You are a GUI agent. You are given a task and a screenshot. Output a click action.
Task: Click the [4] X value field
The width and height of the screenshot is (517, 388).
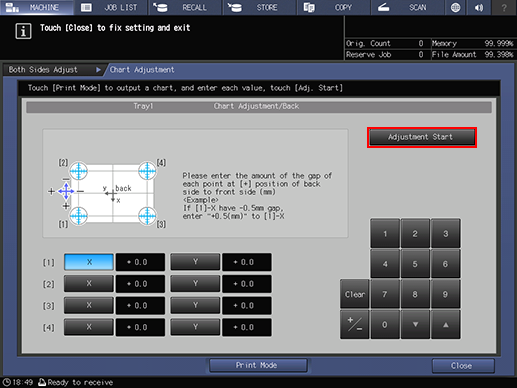point(140,327)
